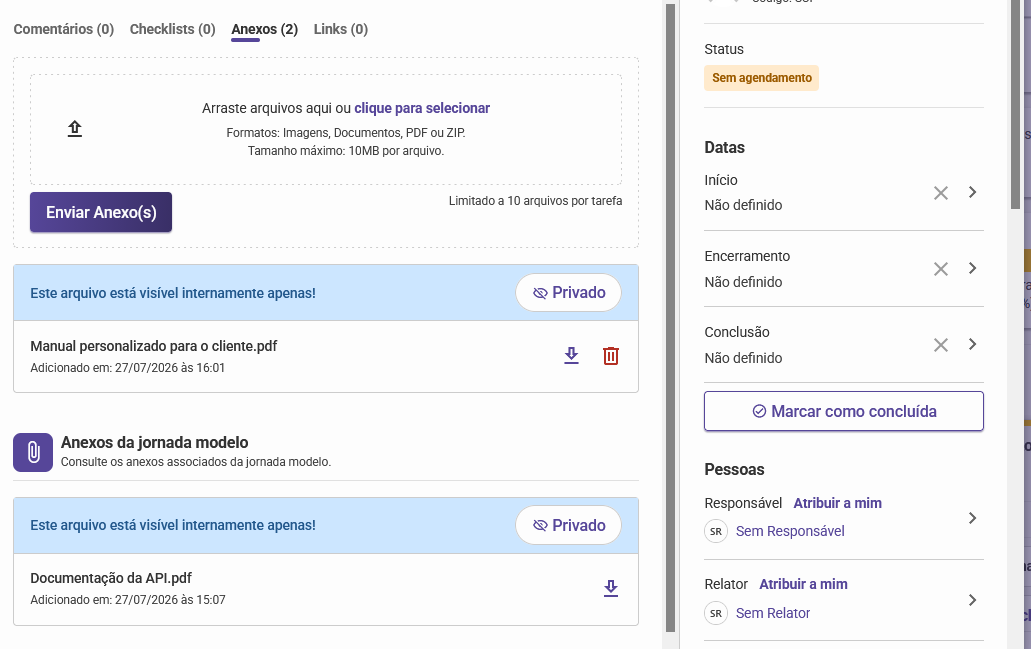Expand the Conclusão date chevron
Viewport: 1031px width, 649px height.
pyautogui.click(x=972, y=345)
